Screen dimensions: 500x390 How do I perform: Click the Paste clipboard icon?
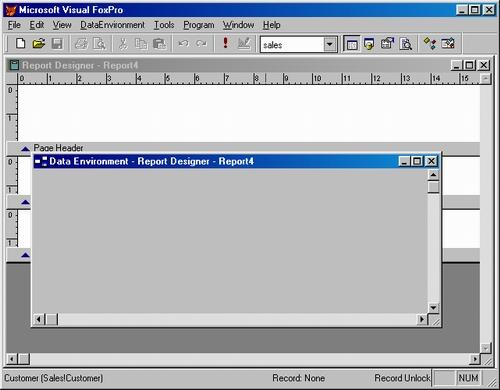[159, 44]
